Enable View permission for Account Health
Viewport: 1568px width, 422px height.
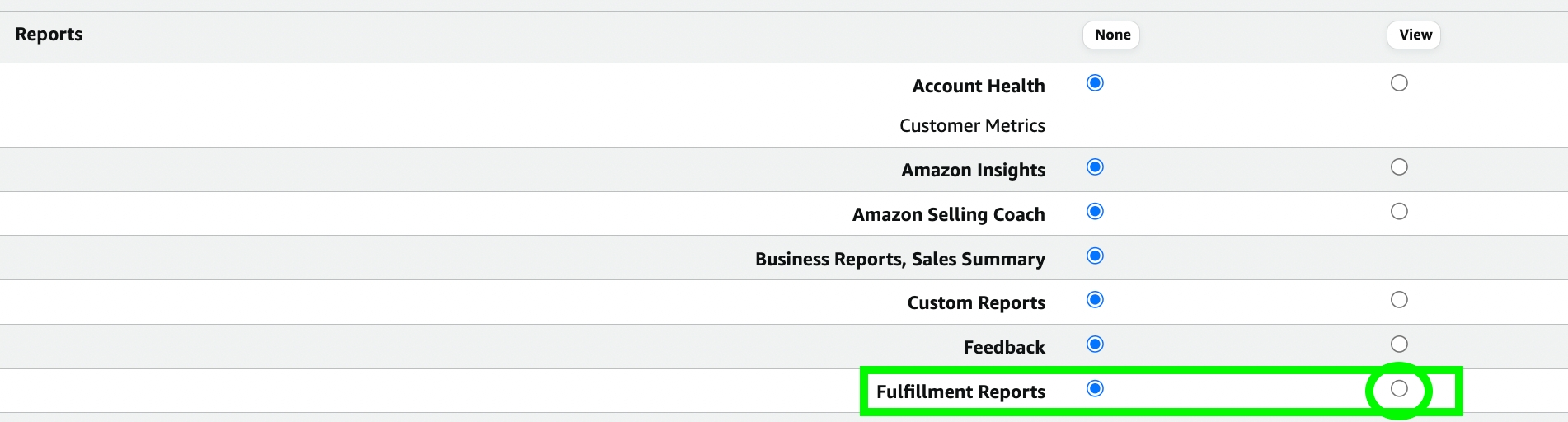pyautogui.click(x=1398, y=83)
